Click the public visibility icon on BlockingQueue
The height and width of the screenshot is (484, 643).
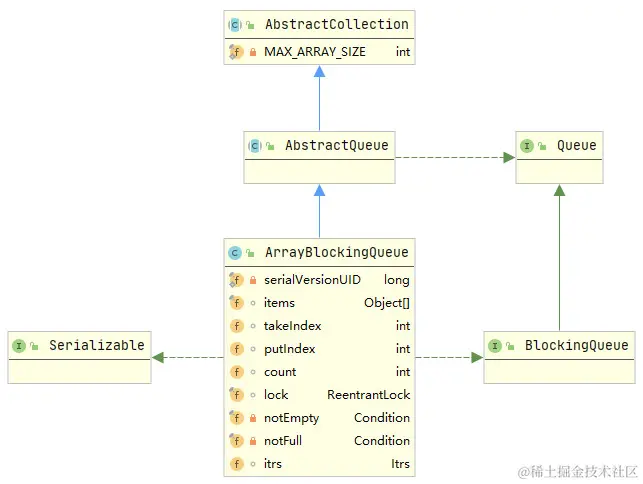510,346
